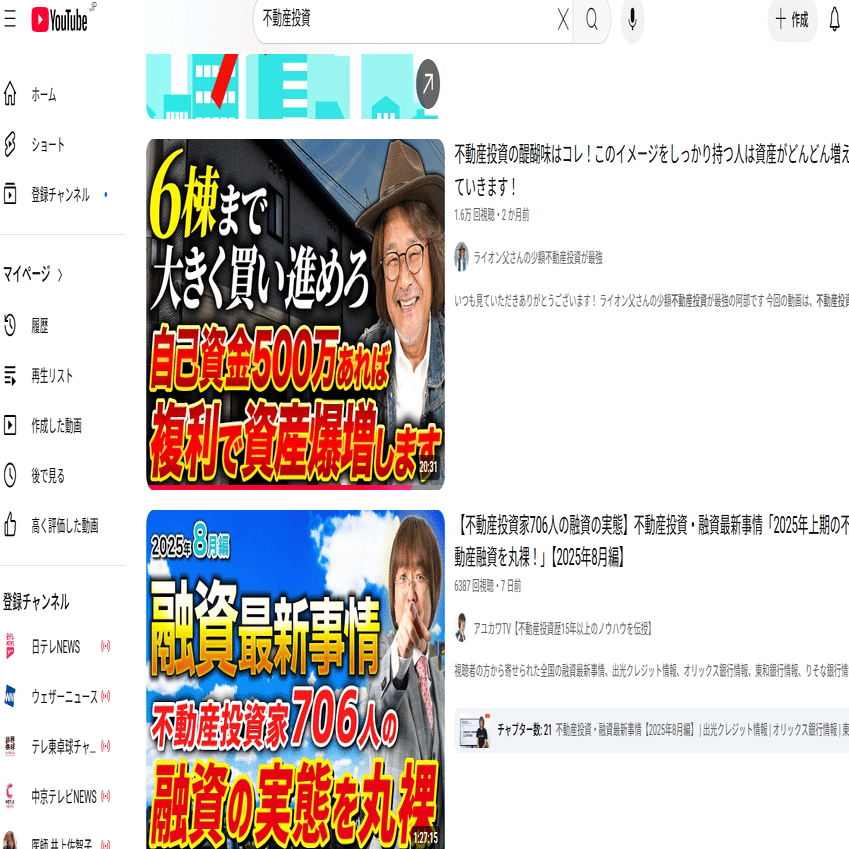Click the 再生リスト list icon
Image resolution: width=849 pixels, height=849 pixels.
coord(10,375)
